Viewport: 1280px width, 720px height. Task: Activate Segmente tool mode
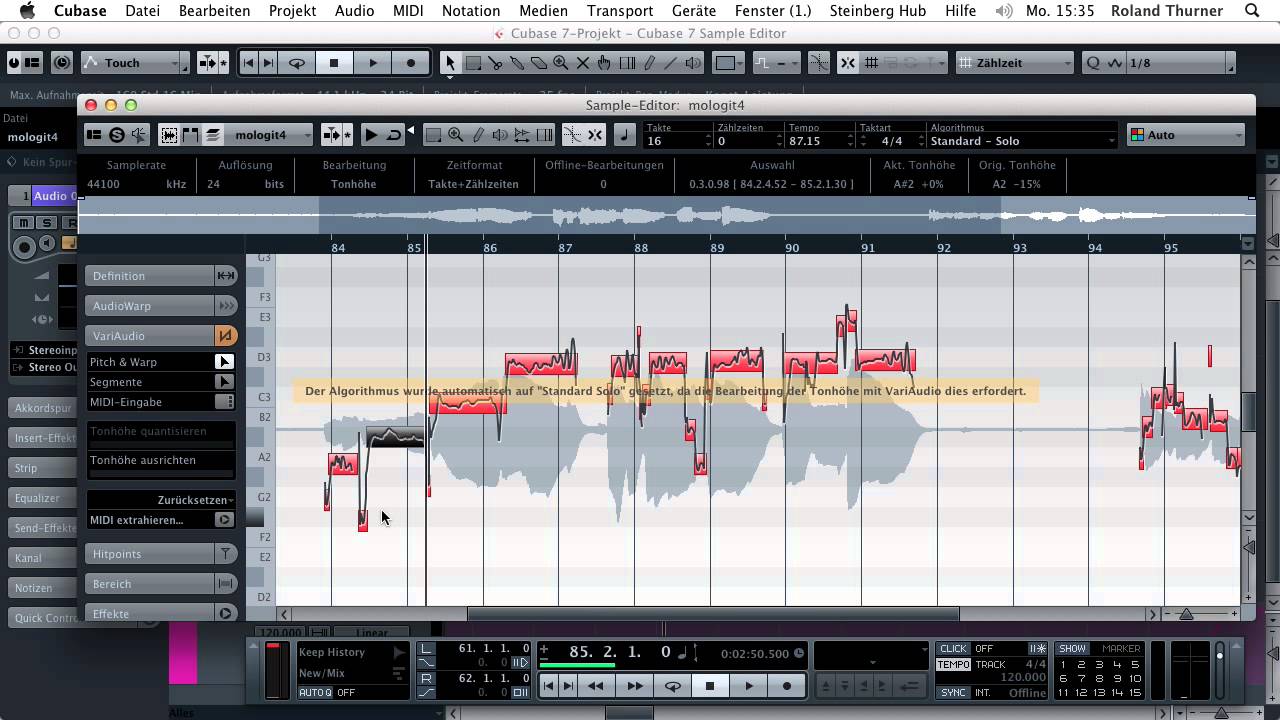(225, 382)
